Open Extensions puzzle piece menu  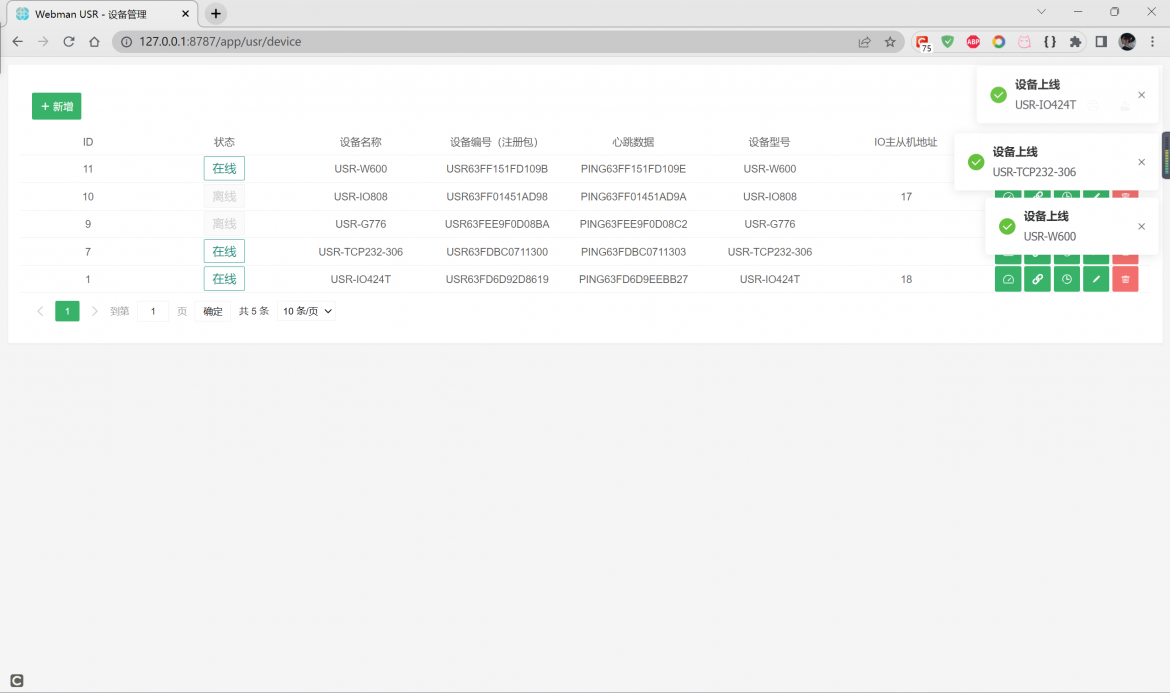tap(1075, 42)
